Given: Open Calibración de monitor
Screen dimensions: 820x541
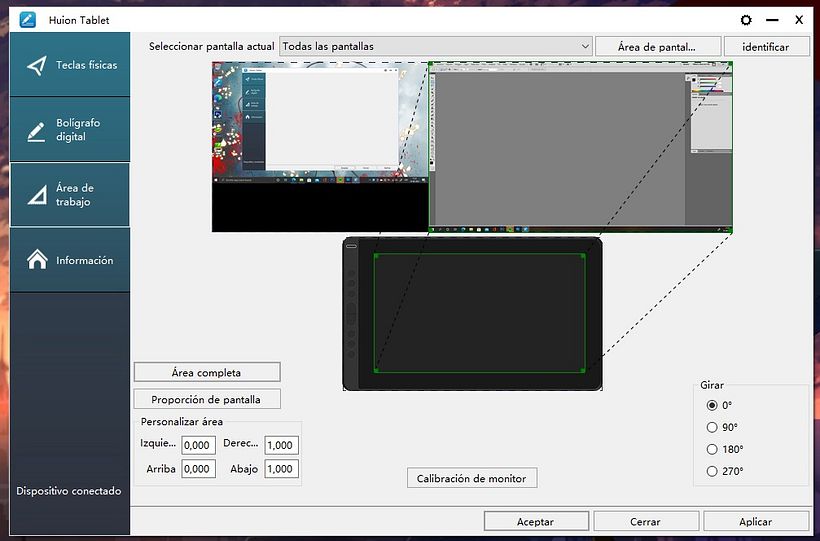Looking at the screenshot, I should pos(472,478).
